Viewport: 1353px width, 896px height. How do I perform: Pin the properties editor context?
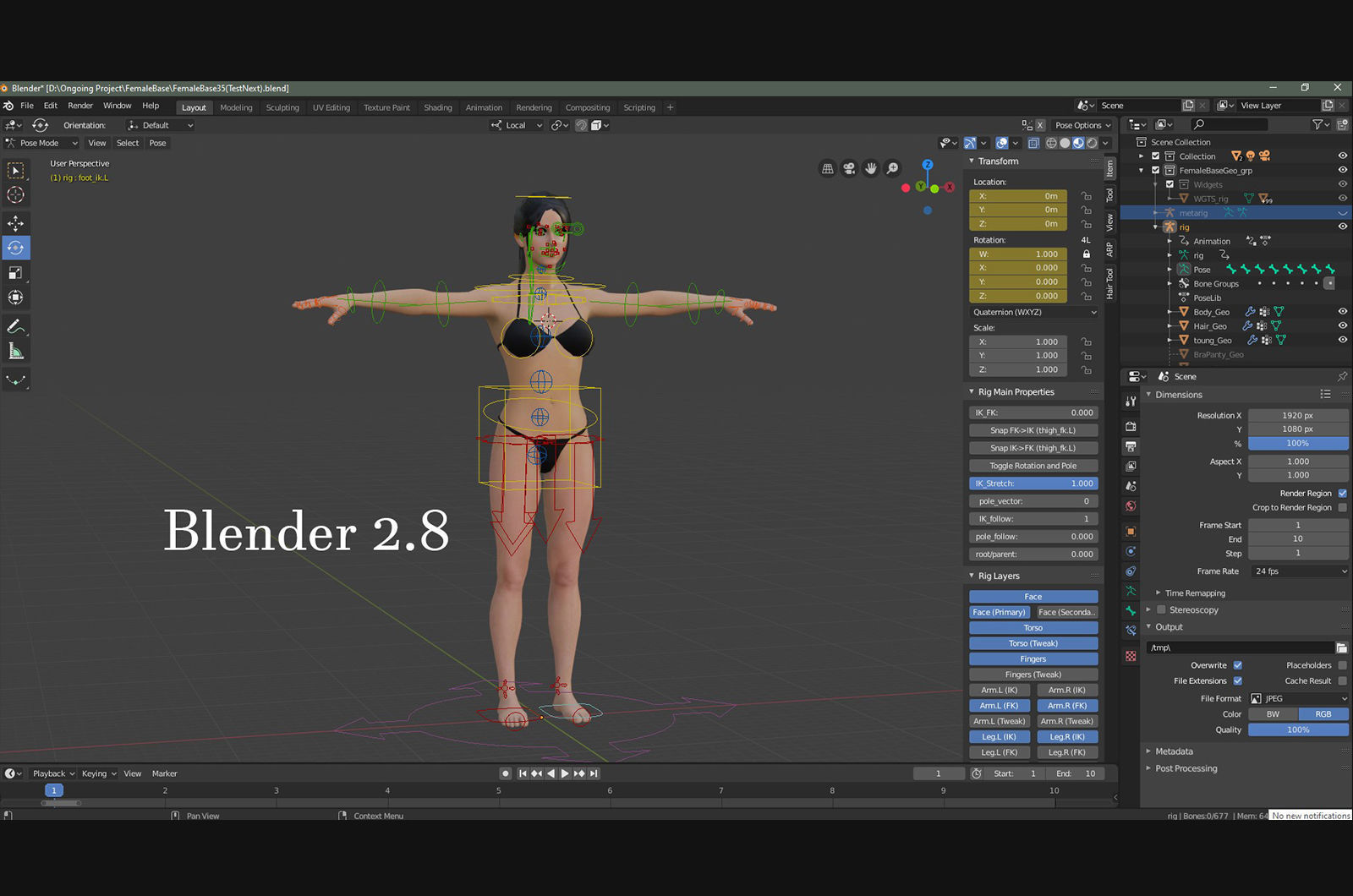click(x=1342, y=376)
